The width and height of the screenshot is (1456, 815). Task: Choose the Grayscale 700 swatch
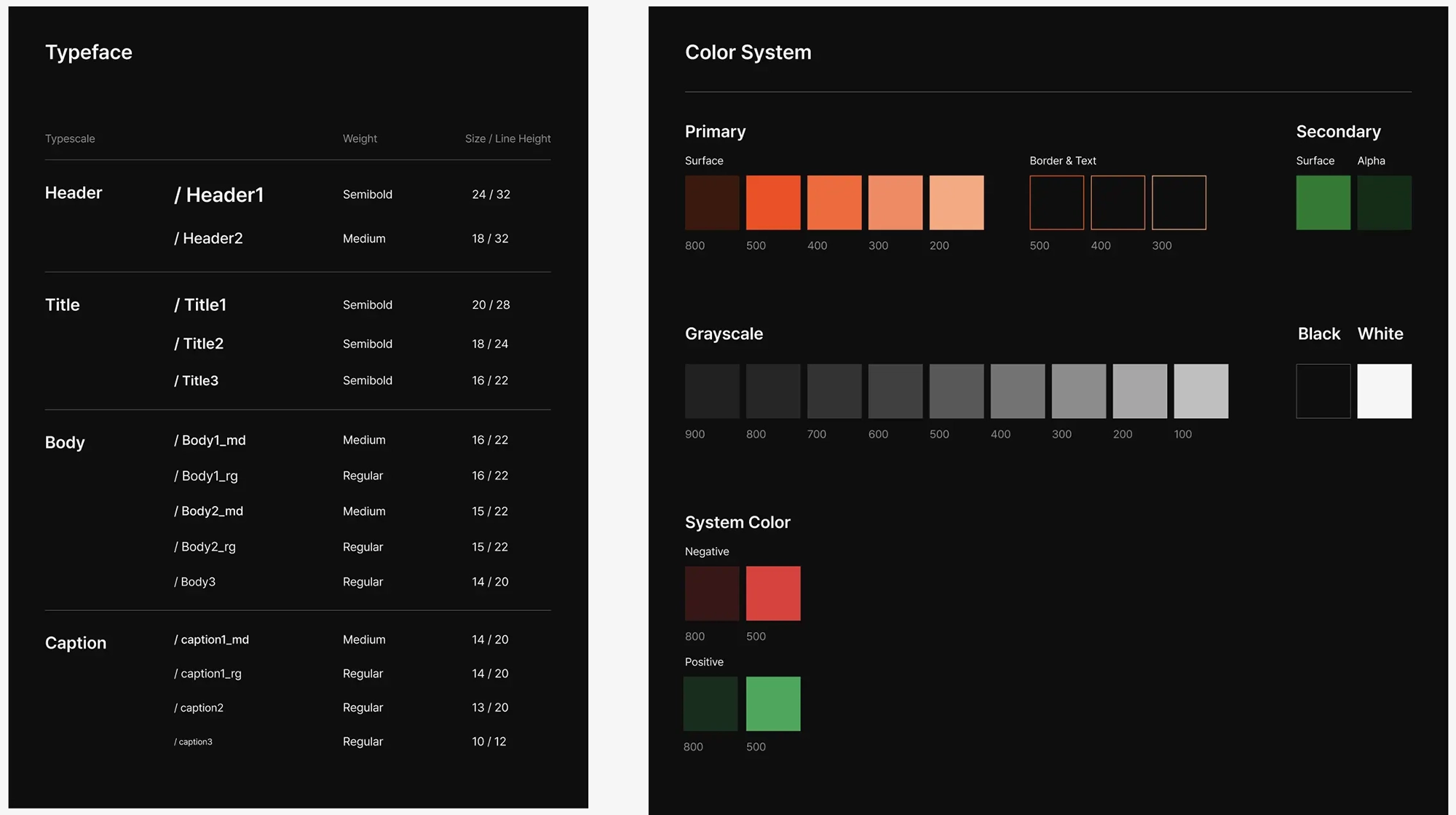[834, 391]
